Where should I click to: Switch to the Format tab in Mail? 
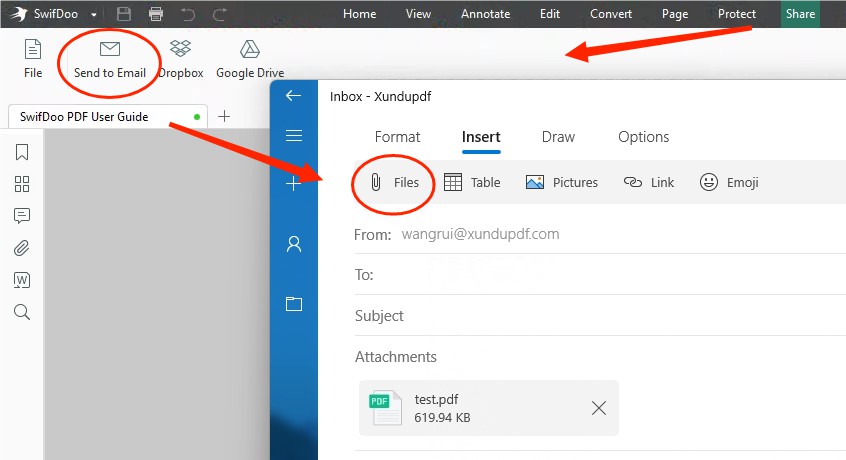pos(397,137)
